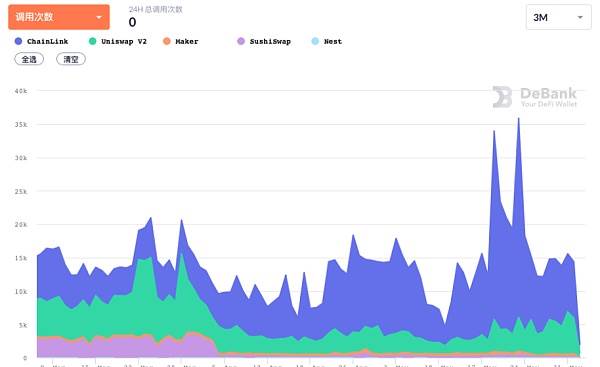Toggle the ChainLink series in legend
This screenshot has height=367, width=600.
click(41, 41)
